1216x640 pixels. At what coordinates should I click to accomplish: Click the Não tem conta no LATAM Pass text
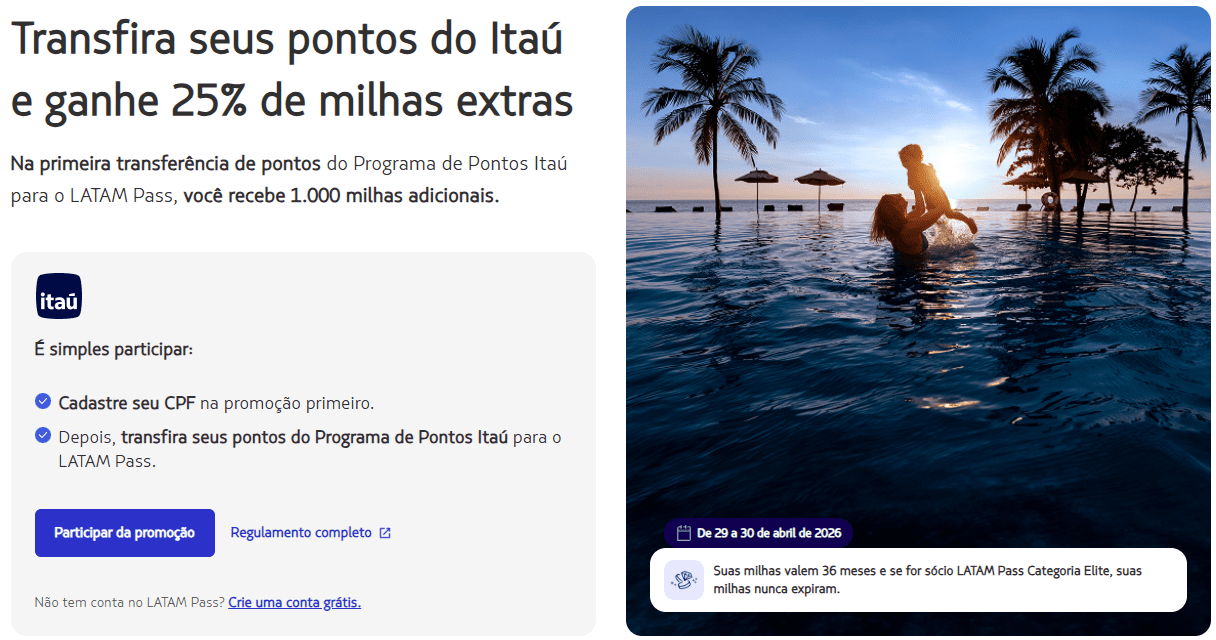[x=129, y=602]
